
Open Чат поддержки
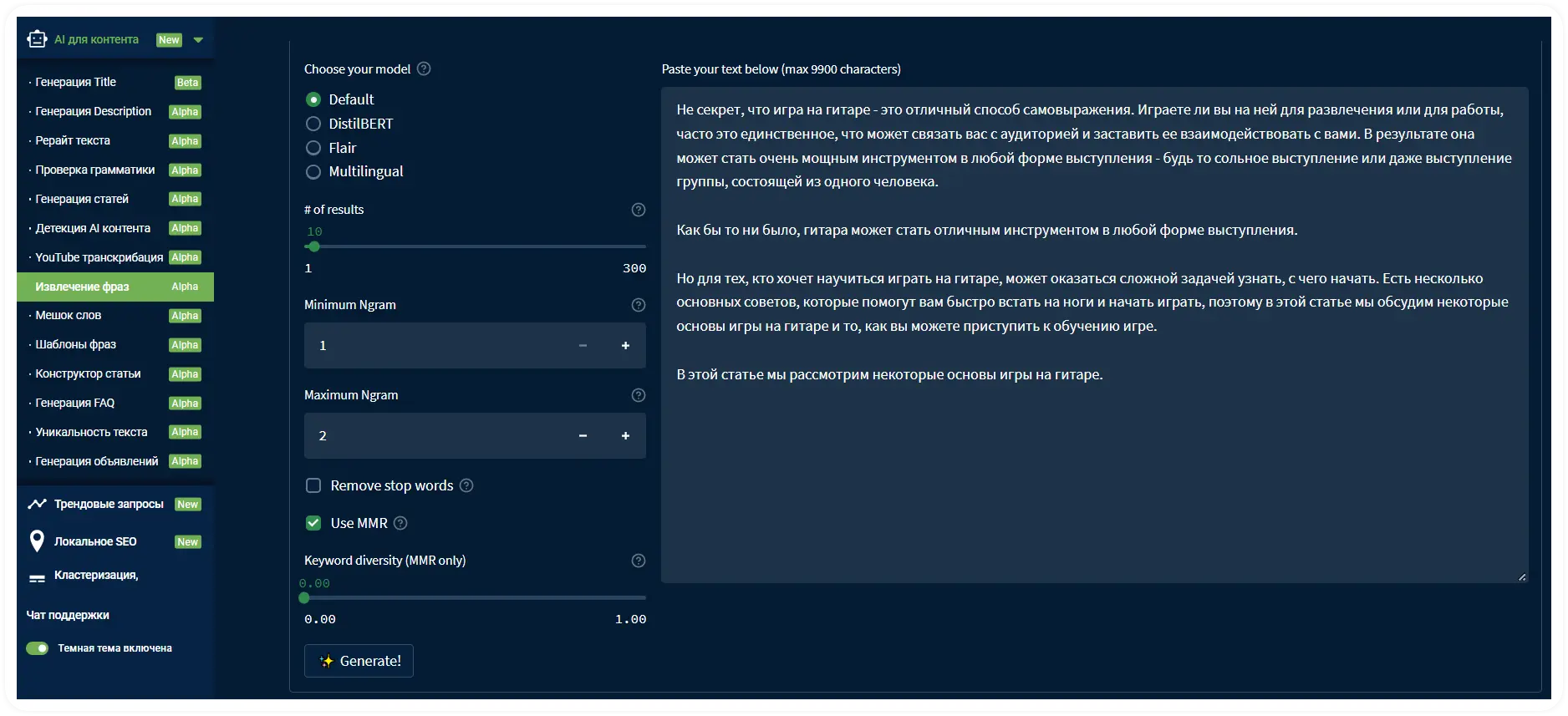68,615
